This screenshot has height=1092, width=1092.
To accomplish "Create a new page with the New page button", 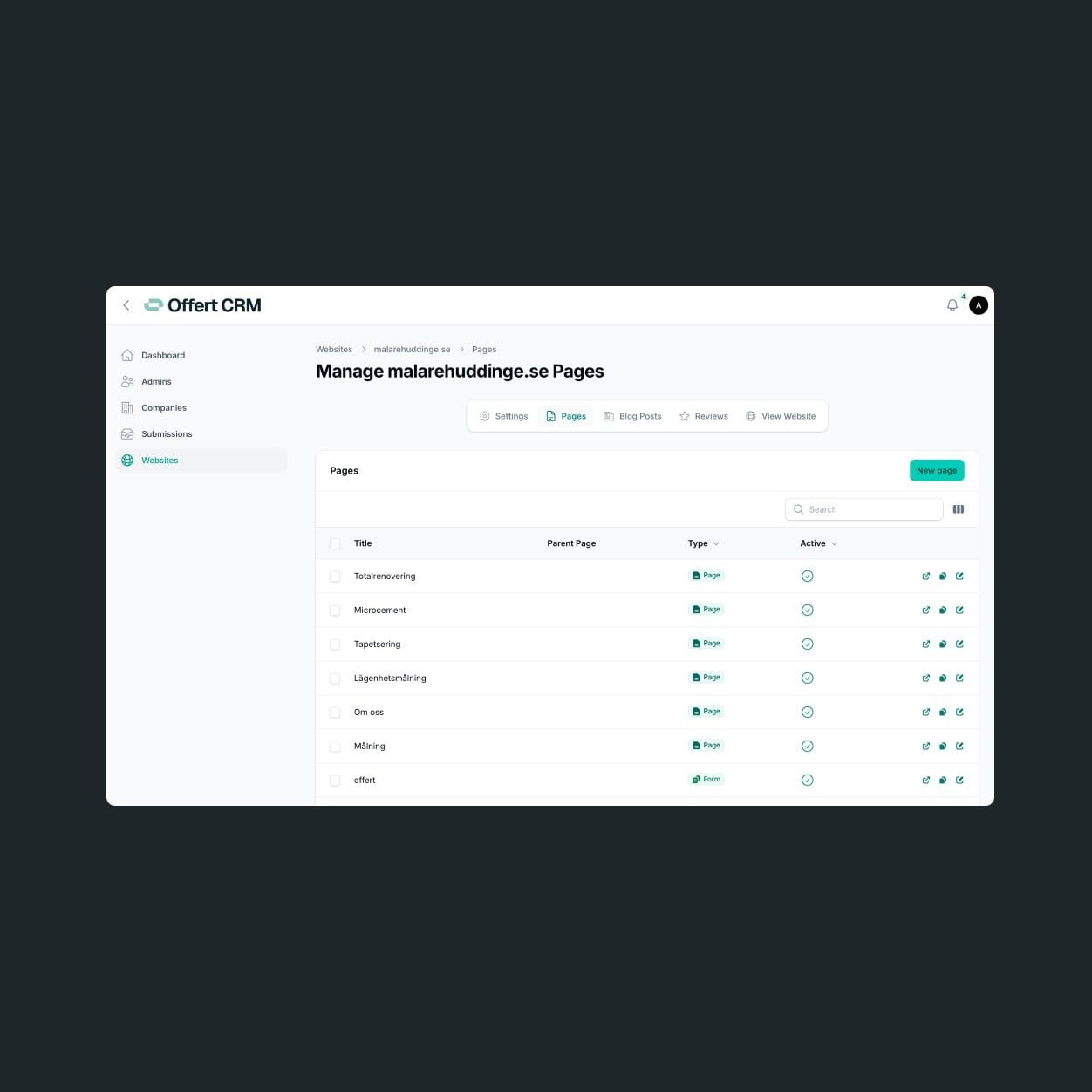I will point(936,470).
